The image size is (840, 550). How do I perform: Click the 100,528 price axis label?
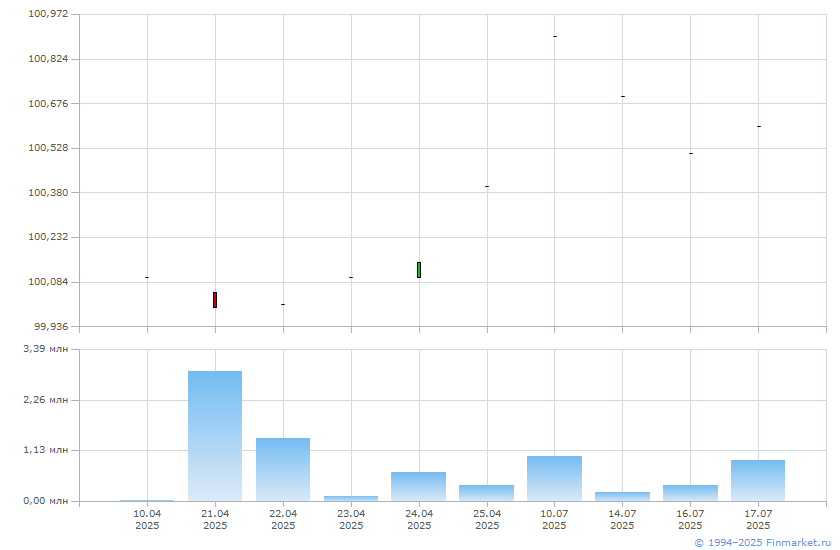(48, 148)
